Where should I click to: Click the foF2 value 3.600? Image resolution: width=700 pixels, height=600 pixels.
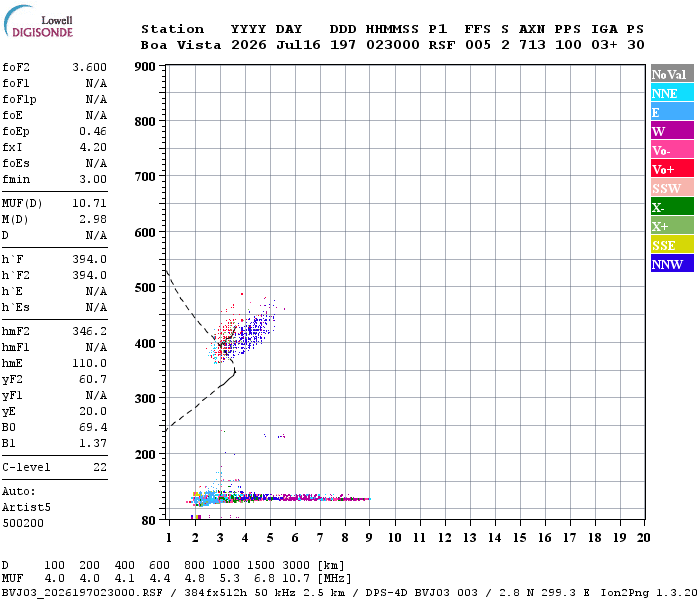click(89, 67)
